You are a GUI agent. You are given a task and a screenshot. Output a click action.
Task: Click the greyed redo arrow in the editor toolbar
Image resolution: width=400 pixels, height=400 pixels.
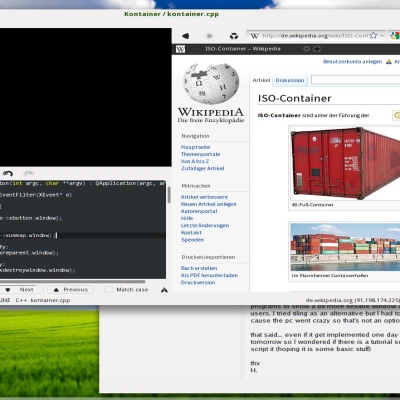[29, 173]
